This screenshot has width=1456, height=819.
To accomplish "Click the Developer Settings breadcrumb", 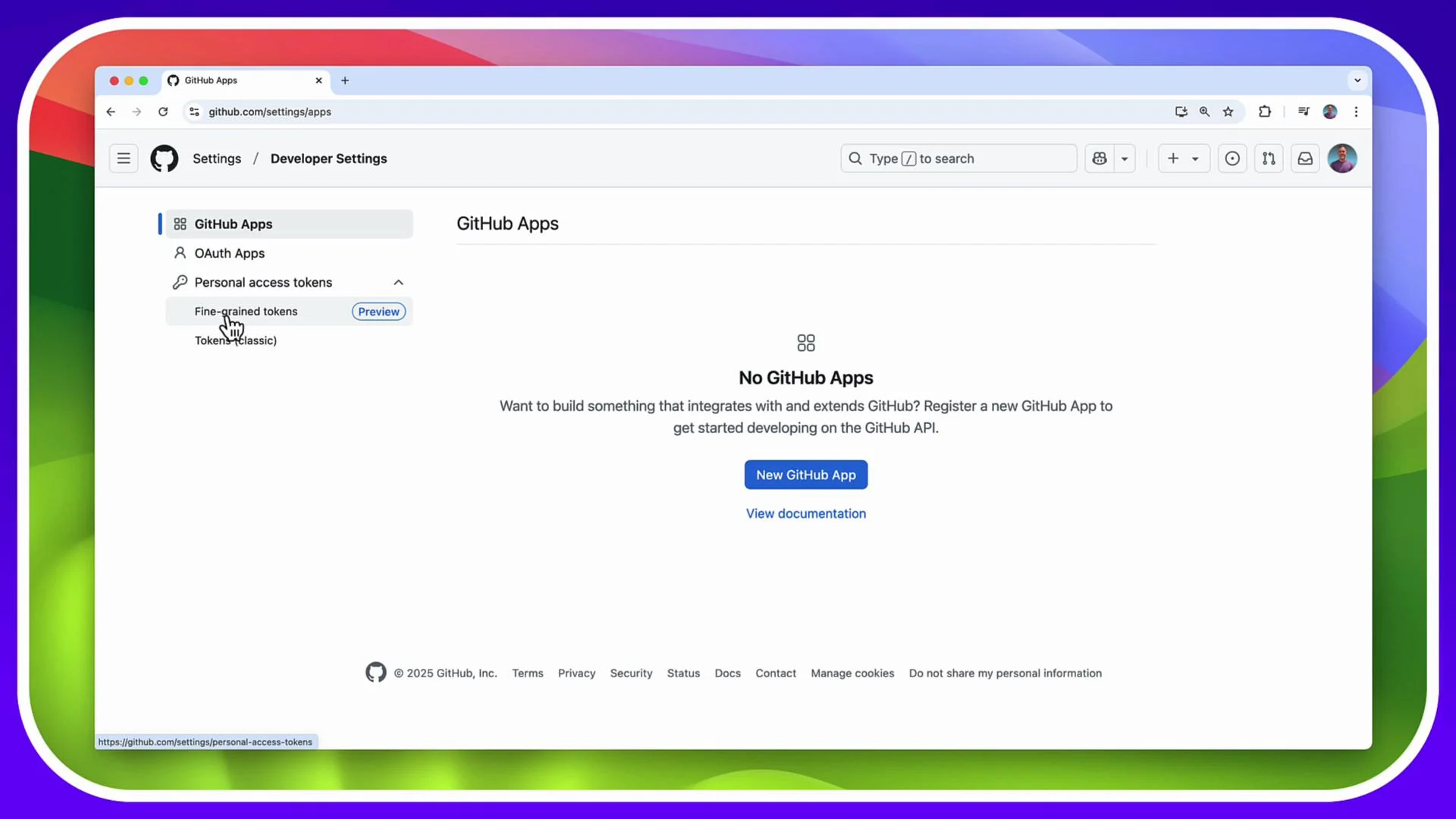I will point(328,158).
